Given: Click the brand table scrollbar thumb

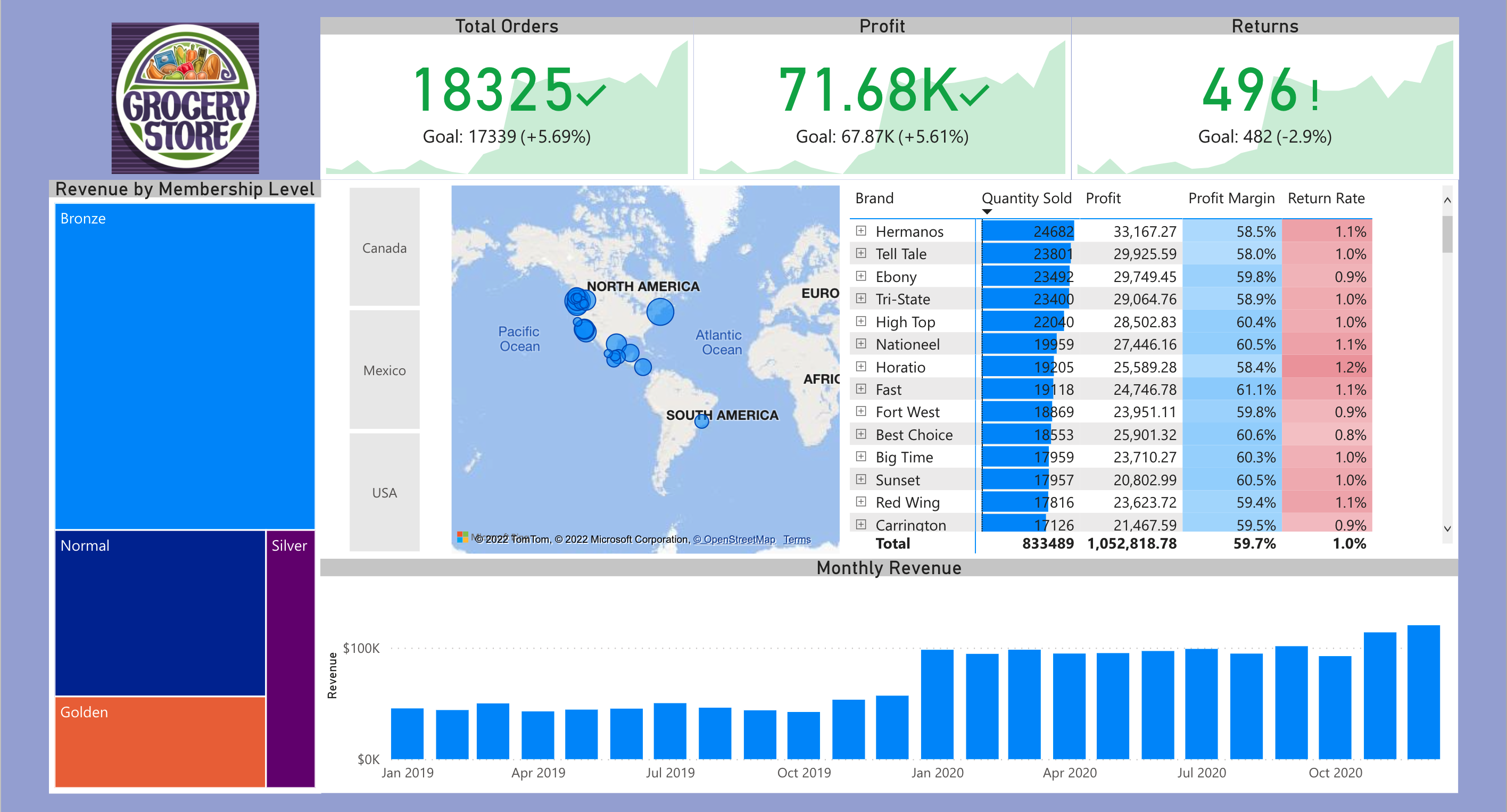Looking at the screenshot, I should [x=1447, y=234].
